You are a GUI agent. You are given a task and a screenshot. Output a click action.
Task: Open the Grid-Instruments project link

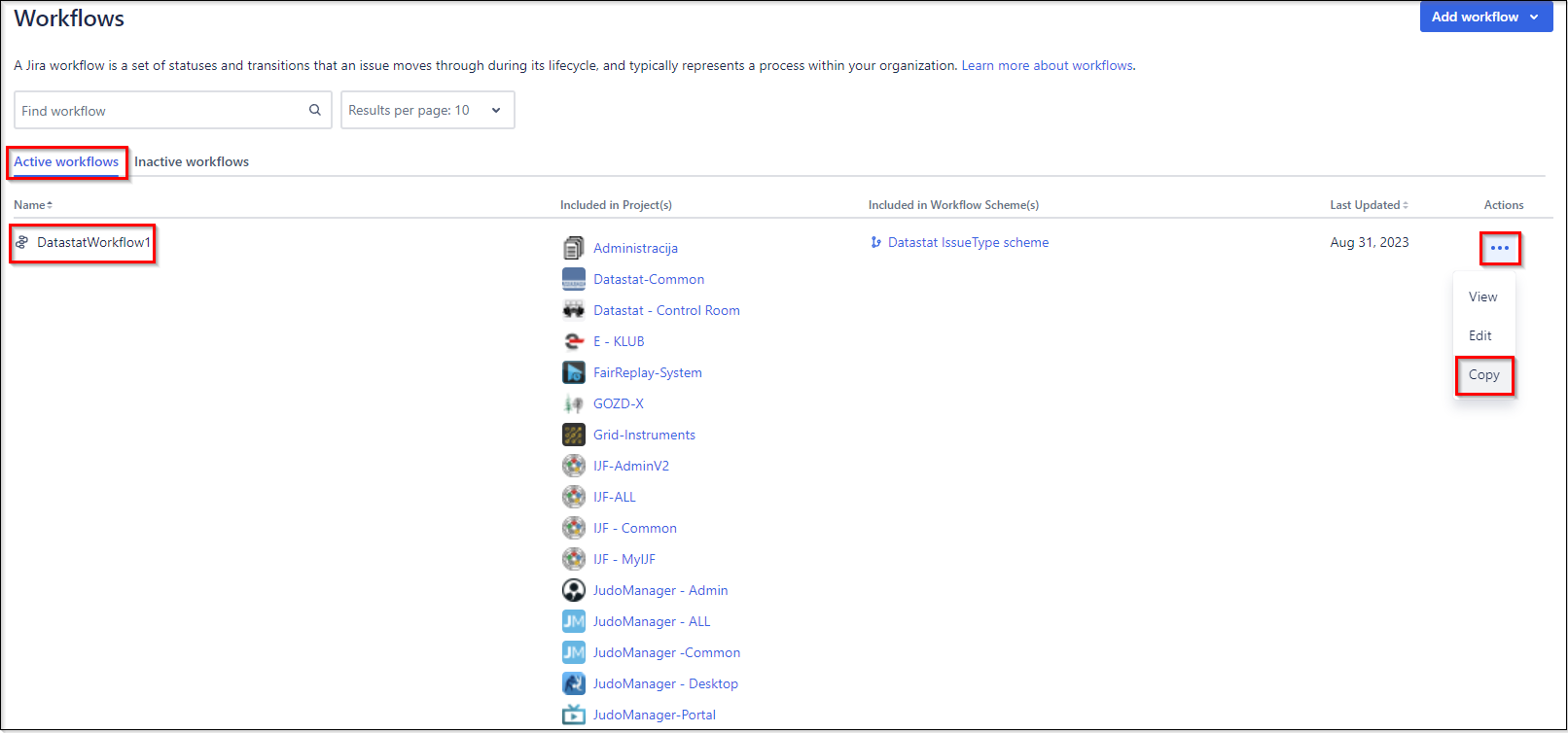click(x=644, y=435)
